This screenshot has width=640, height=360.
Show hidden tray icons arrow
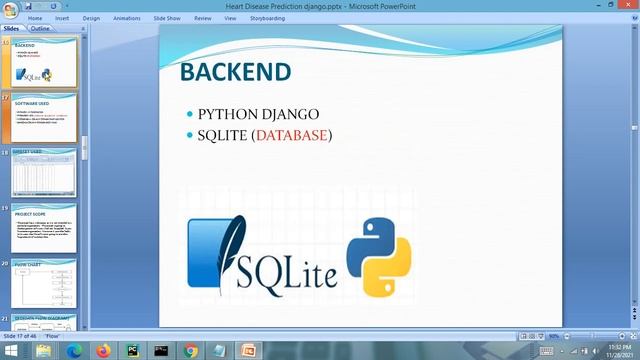coord(562,351)
